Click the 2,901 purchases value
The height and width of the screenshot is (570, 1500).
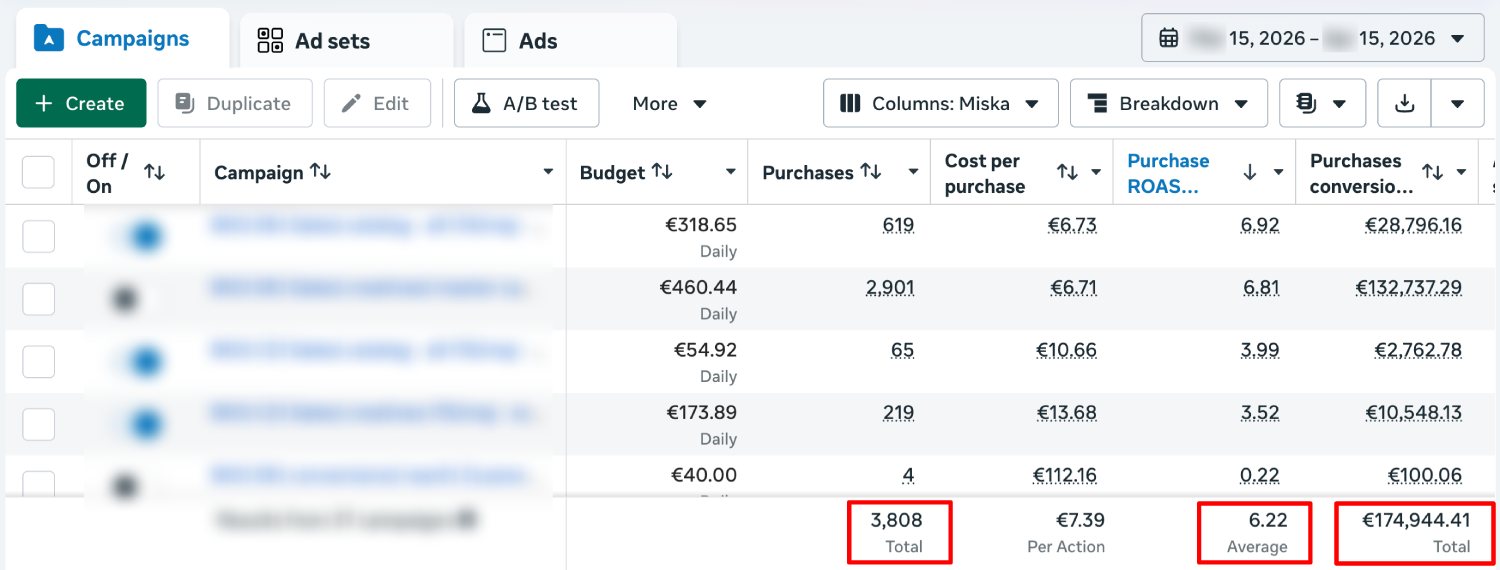(890, 288)
